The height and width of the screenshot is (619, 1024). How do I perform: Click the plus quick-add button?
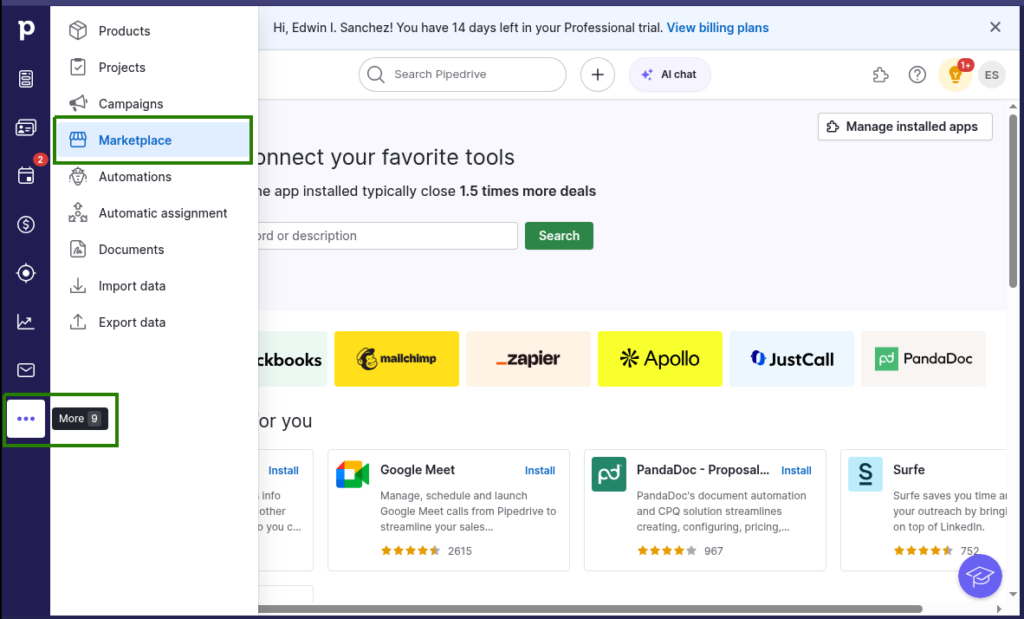coord(597,74)
